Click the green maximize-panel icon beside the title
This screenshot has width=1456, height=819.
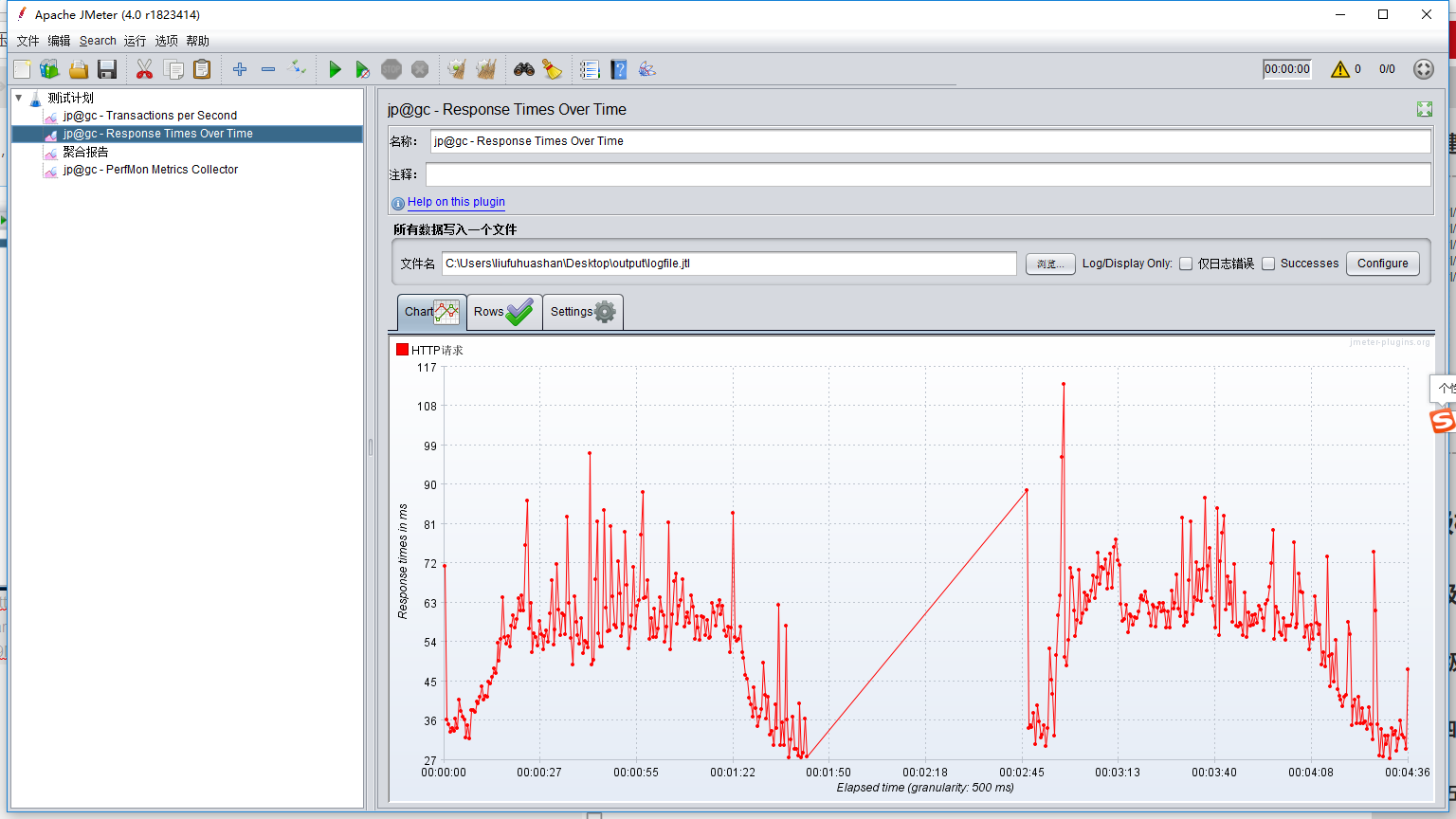click(x=1425, y=109)
